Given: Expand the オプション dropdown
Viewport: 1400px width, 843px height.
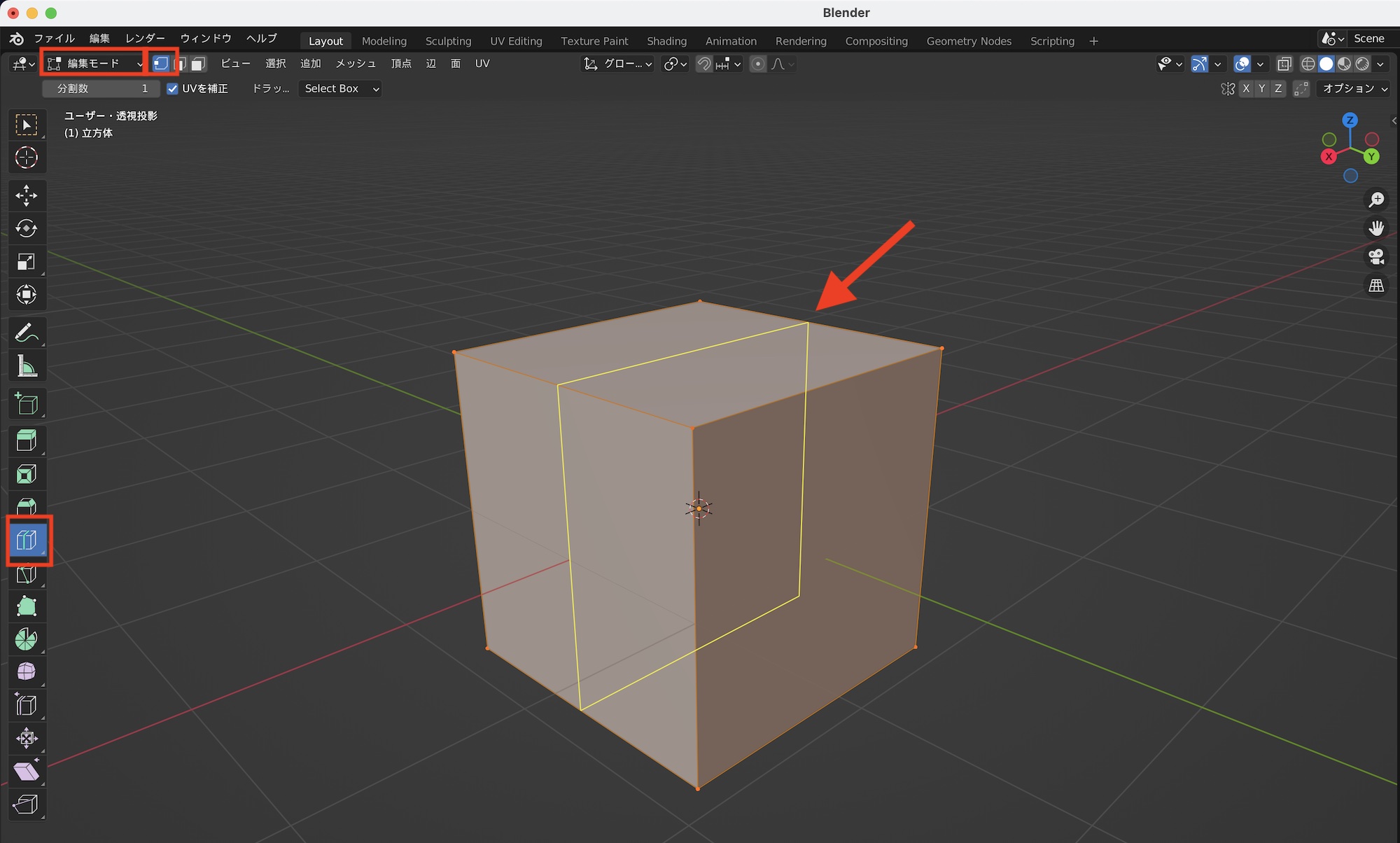Looking at the screenshot, I should 1354,89.
